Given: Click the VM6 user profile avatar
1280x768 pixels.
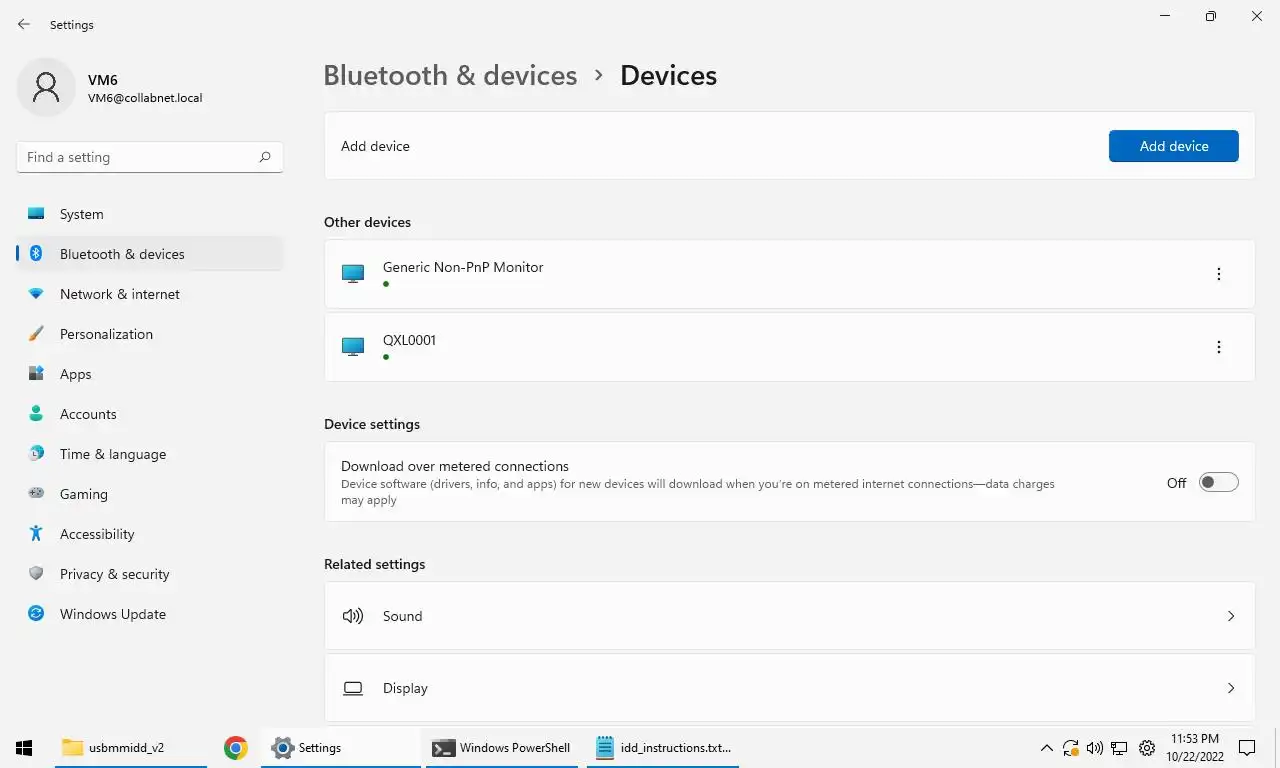Looking at the screenshot, I should tap(46, 88).
